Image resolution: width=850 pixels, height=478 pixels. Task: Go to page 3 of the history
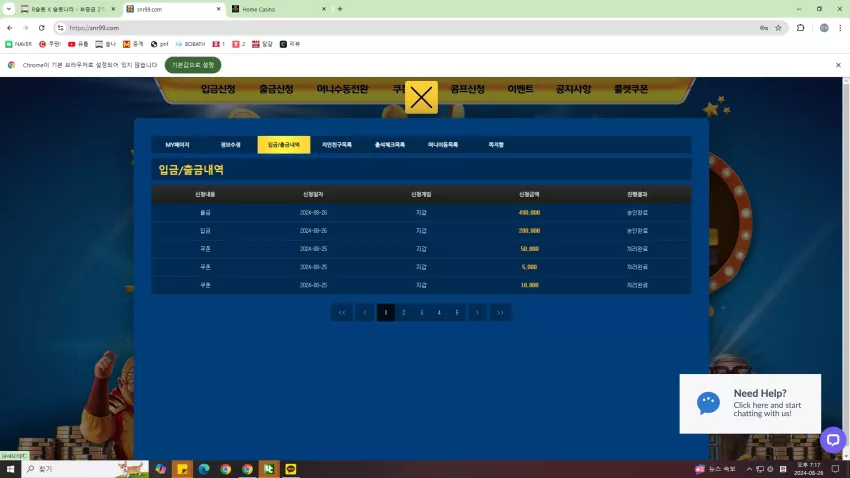tap(421, 313)
